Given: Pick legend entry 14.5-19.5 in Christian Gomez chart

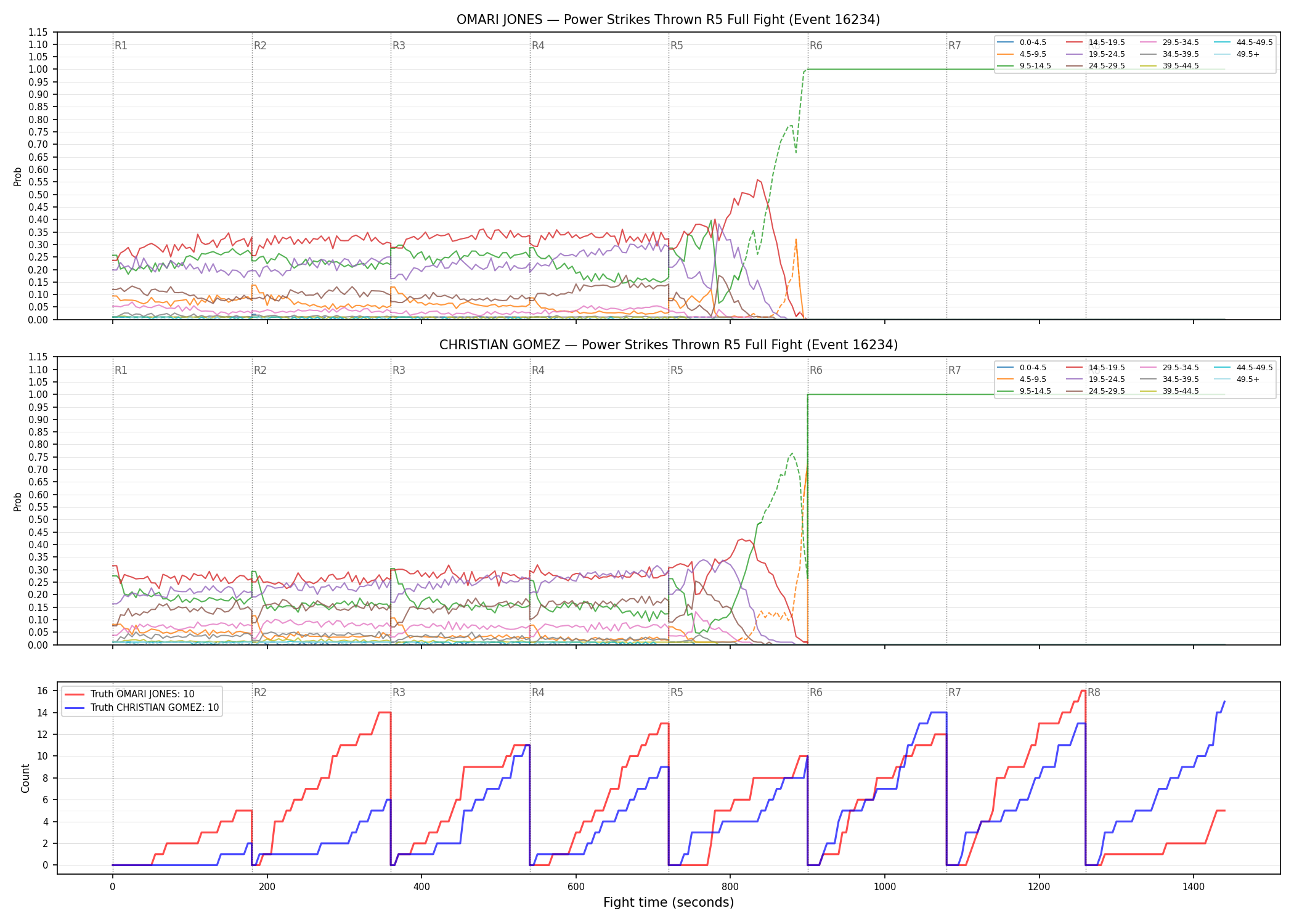Looking at the screenshot, I should 1096,368.
